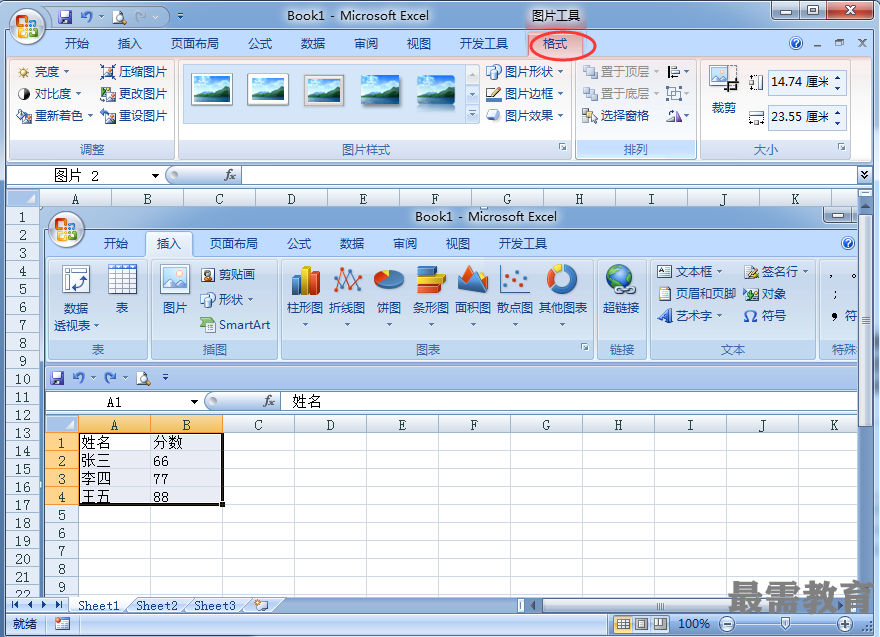The image size is (880, 637).
Task: Expand the picture styles gallery
Action: click(x=473, y=114)
